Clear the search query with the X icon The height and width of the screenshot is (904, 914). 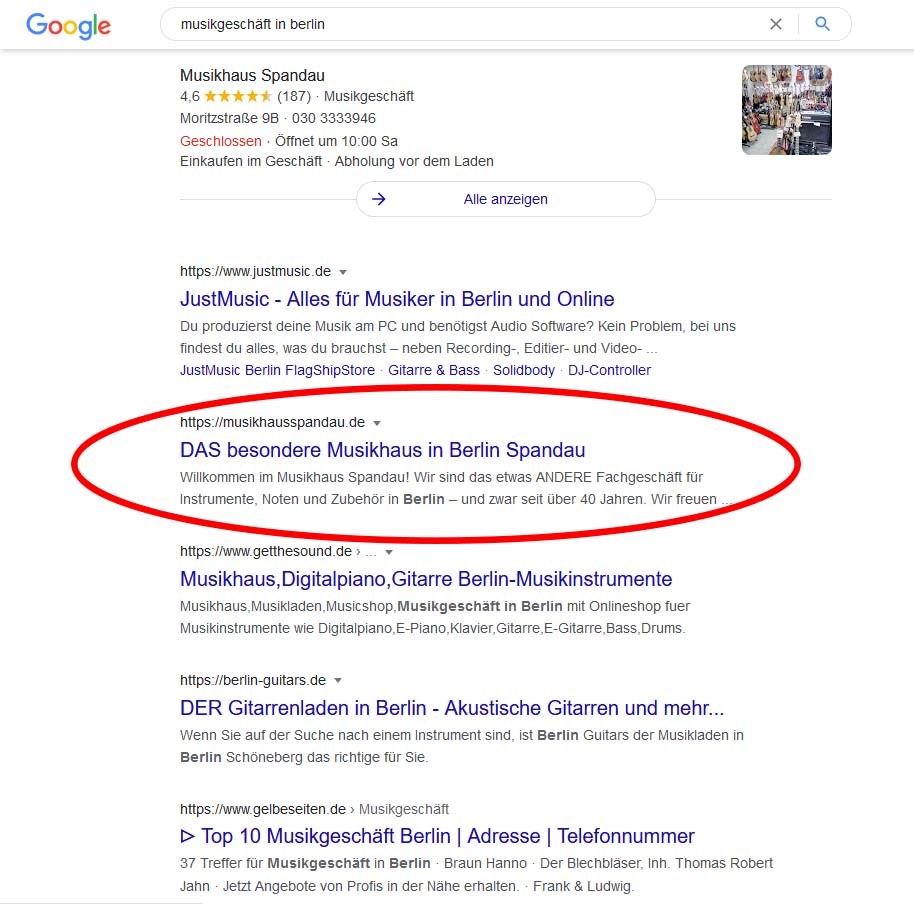click(x=775, y=24)
